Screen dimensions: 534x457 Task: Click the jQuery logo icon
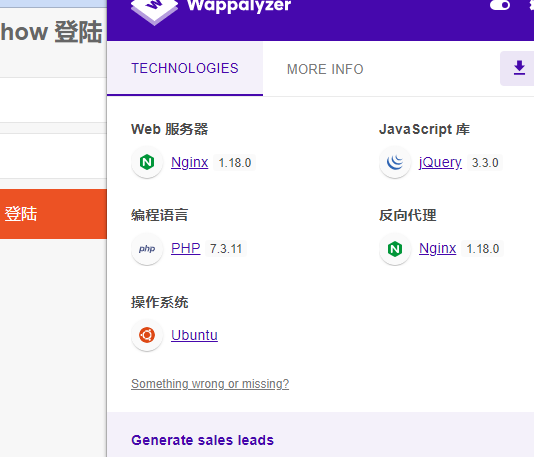click(x=395, y=162)
